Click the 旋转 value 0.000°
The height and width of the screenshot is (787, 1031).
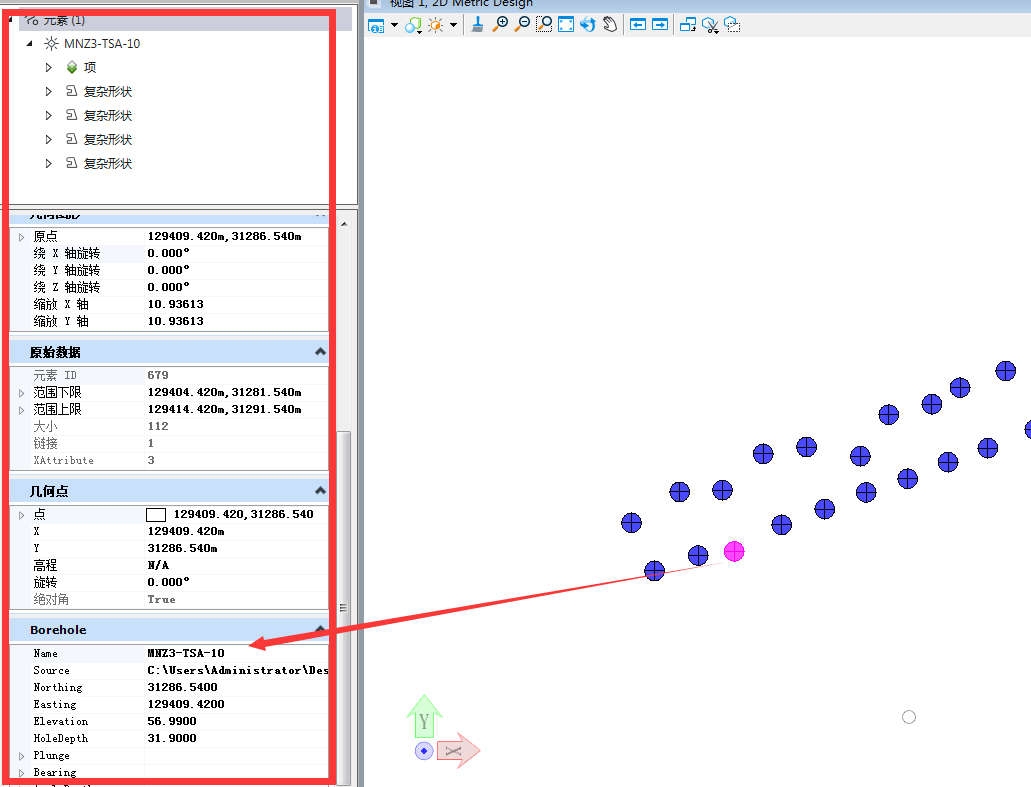[x=168, y=583]
